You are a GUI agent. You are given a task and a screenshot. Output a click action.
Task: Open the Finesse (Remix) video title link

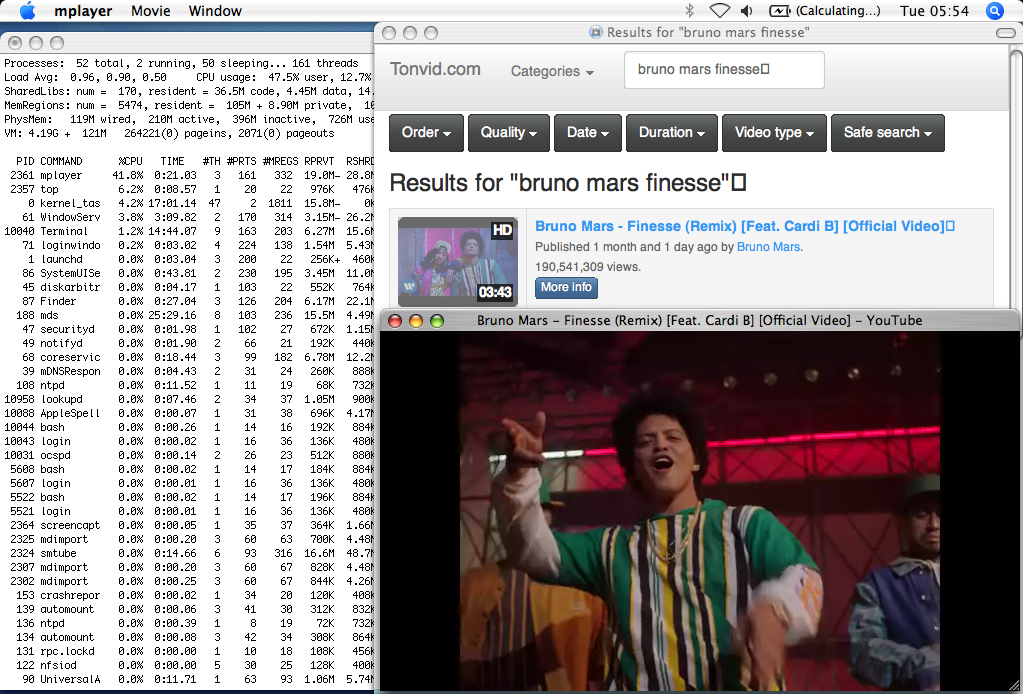[x=744, y=226]
